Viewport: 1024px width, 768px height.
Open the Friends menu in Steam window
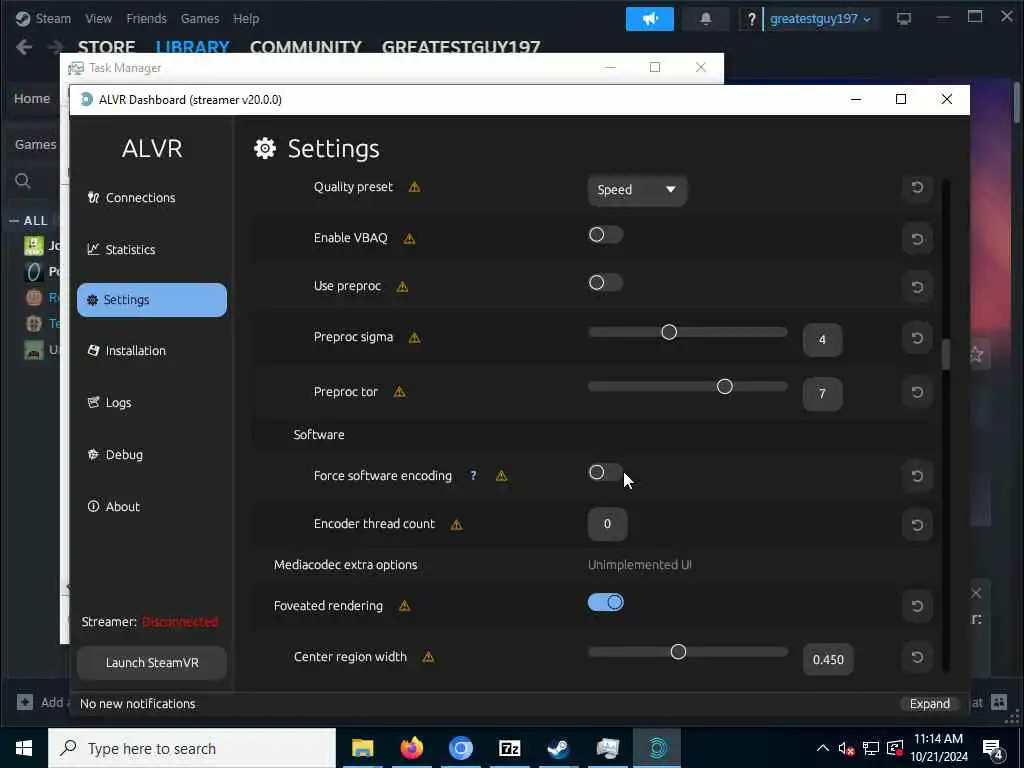146,18
